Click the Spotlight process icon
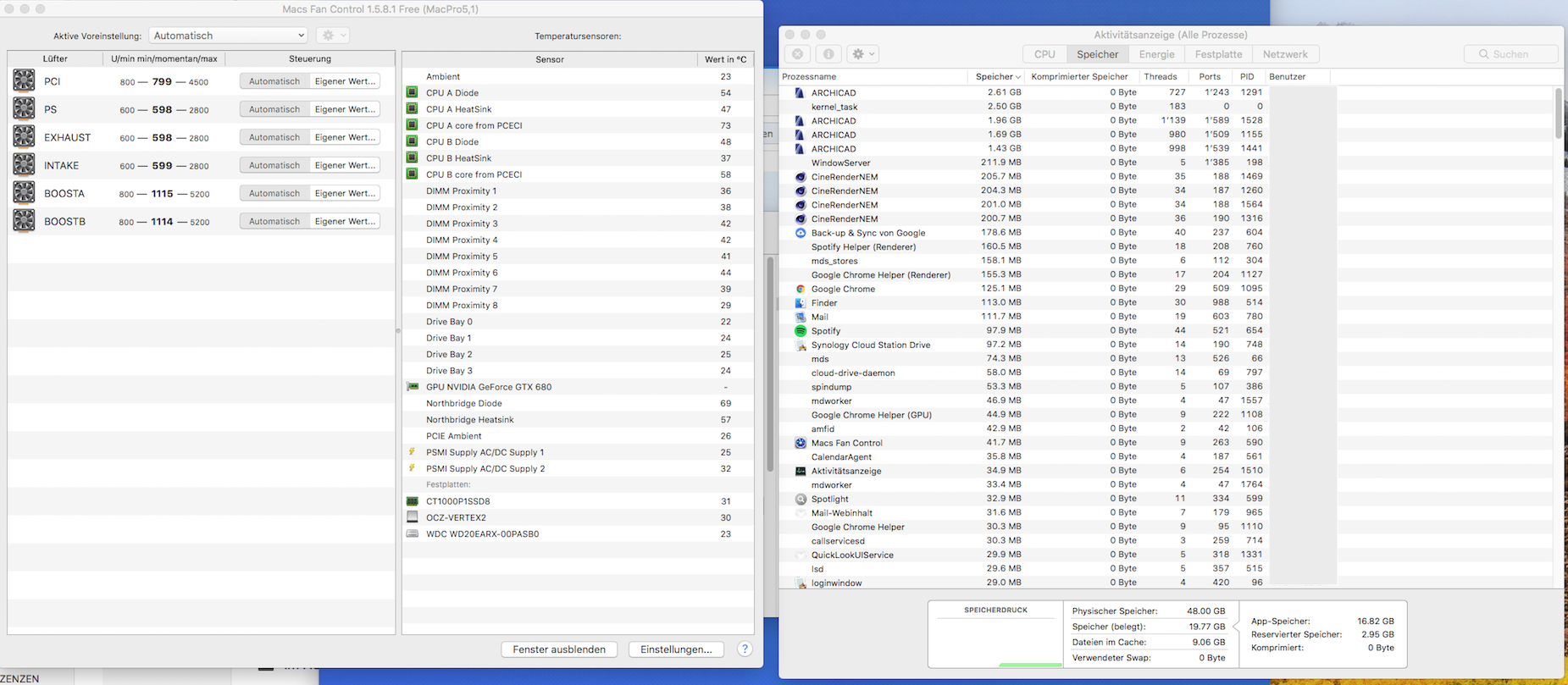This screenshot has height=685, width=1568. click(x=800, y=499)
